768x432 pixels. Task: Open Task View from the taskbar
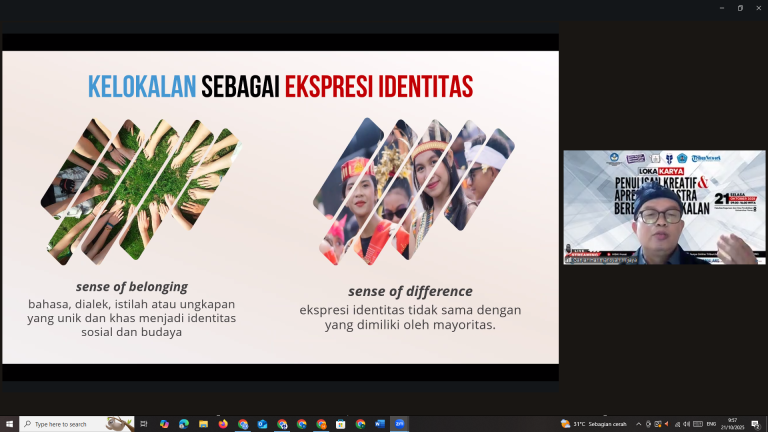[x=144, y=424]
